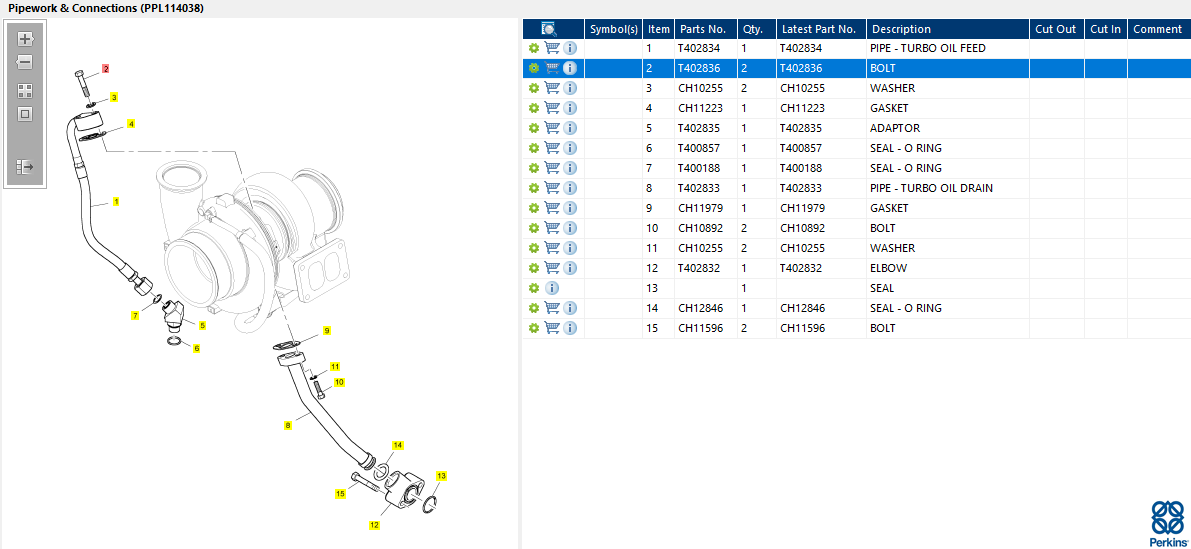Viewport: 1191px width, 549px height.
Task: Add BOLT CH10892 to cart
Action: point(552,228)
